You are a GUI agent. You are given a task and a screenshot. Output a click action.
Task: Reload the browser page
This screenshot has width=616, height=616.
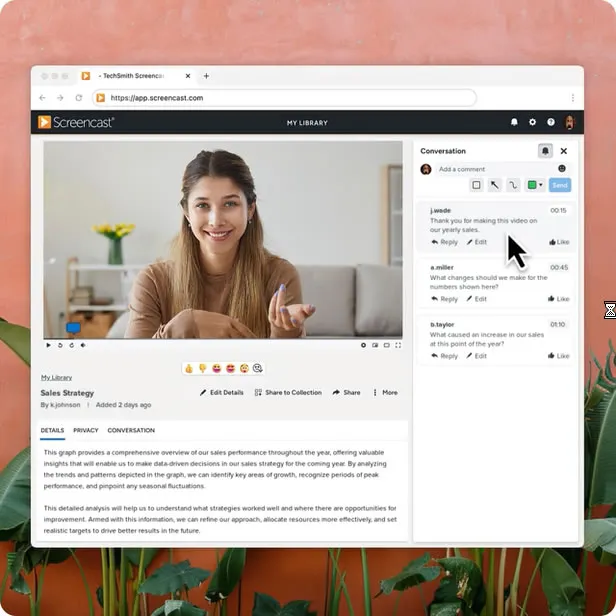tap(79, 98)
